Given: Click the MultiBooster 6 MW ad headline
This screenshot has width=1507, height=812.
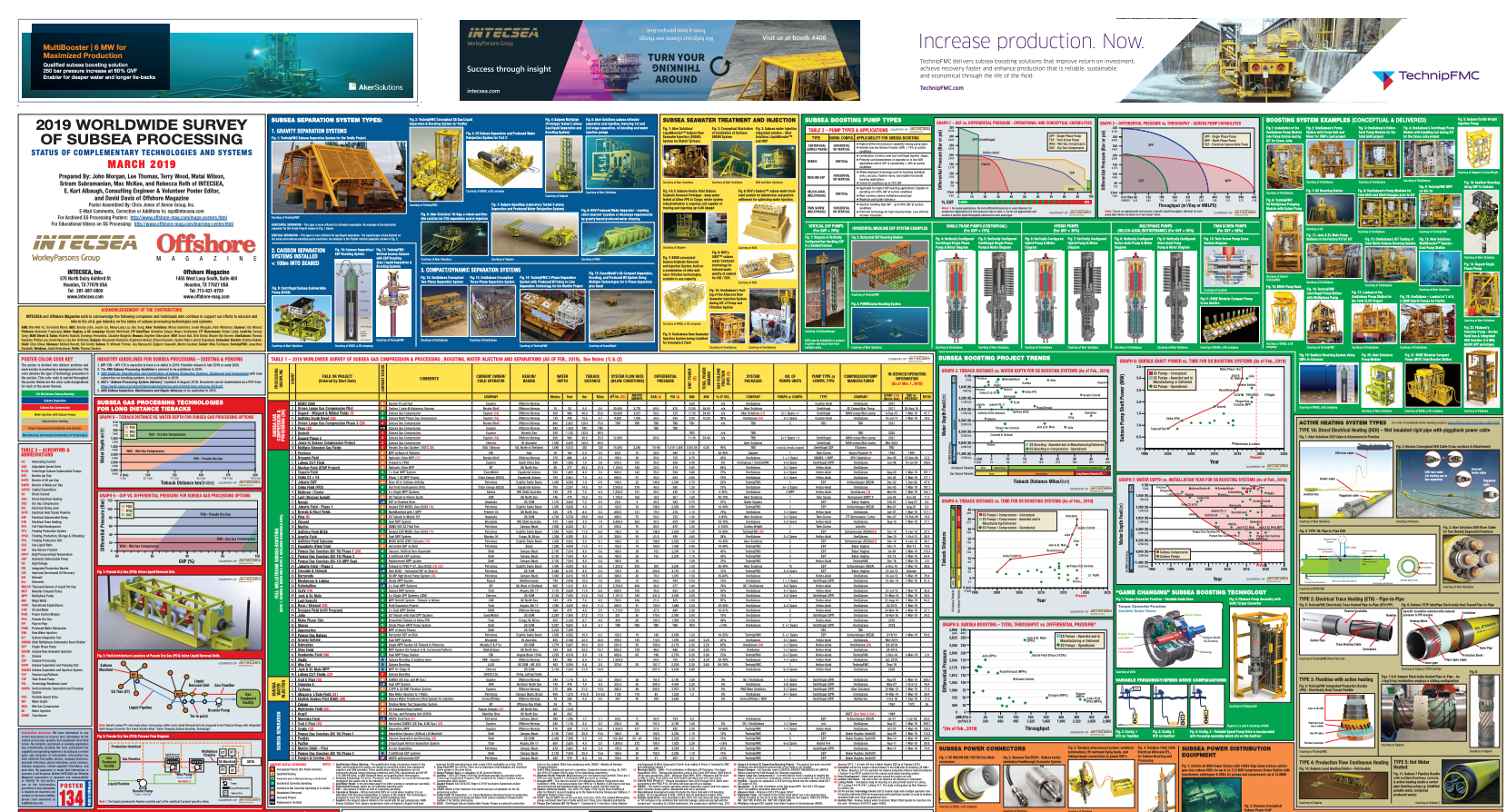Looking at the screenshot, I should coord(84,51).
